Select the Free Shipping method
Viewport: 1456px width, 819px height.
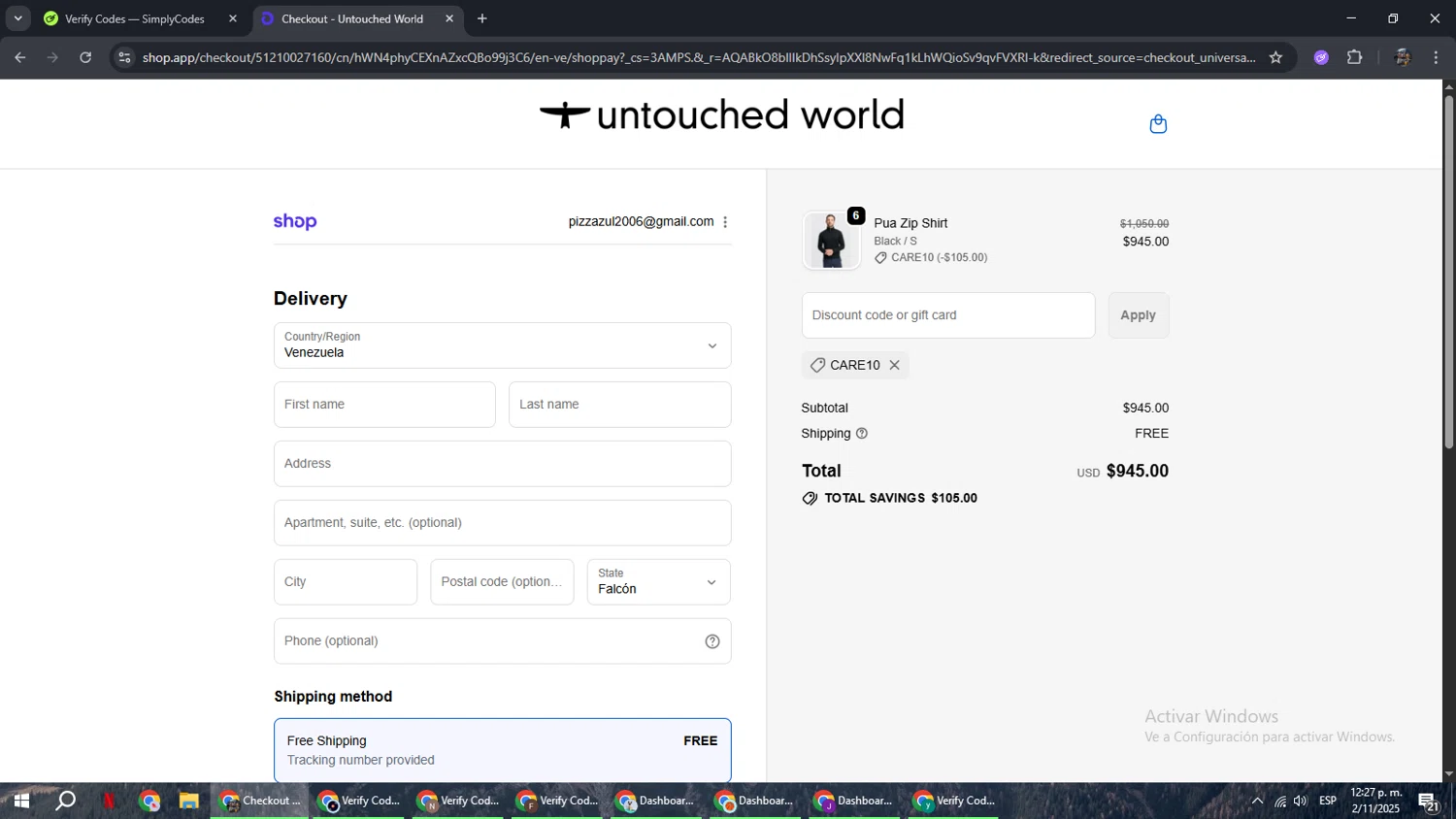[x=502, y=750]
